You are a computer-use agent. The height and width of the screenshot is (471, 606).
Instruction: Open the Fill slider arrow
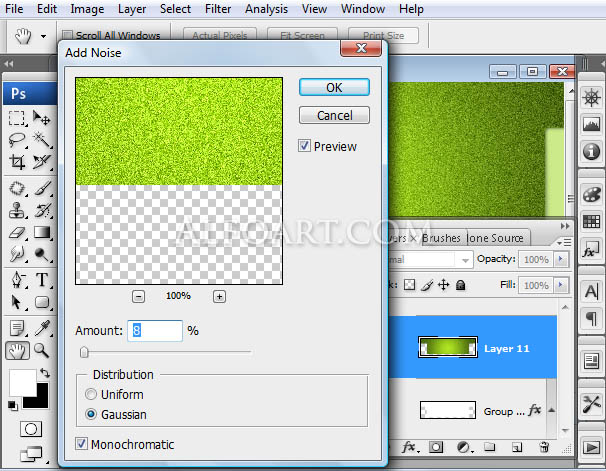(x=561, y=285)
